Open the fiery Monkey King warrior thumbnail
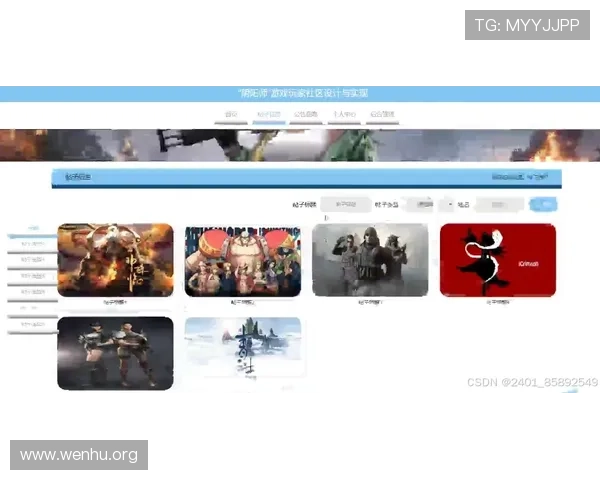600x480 pixels. click(115, 260)
